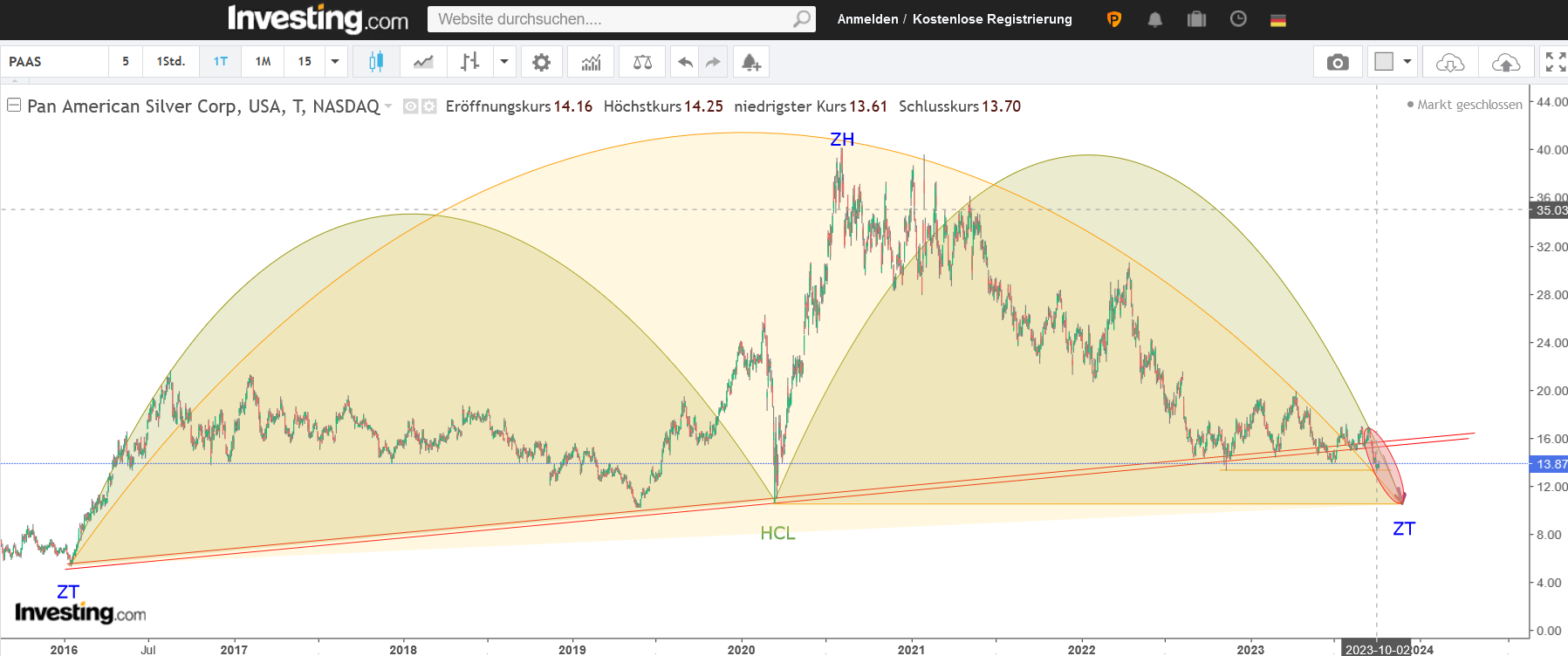Open the orange Investing Pro icon
The image size is (1568, 656).
click(1114, 19)
